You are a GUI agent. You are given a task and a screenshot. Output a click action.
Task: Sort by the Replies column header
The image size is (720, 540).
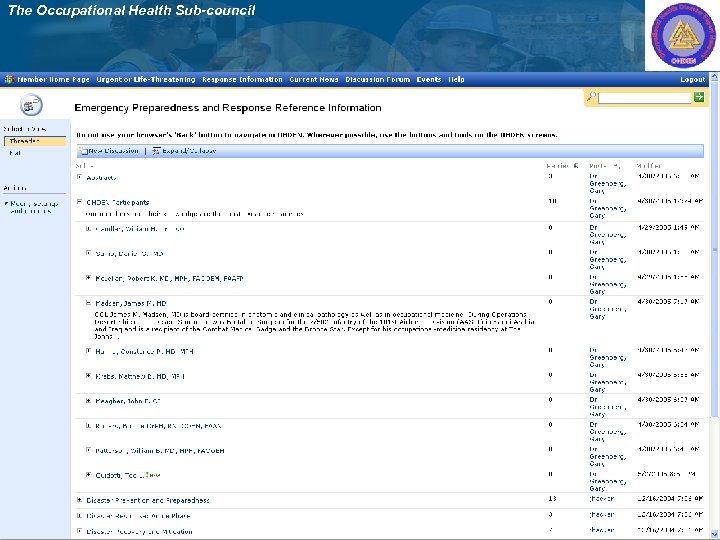coord(559,166)
